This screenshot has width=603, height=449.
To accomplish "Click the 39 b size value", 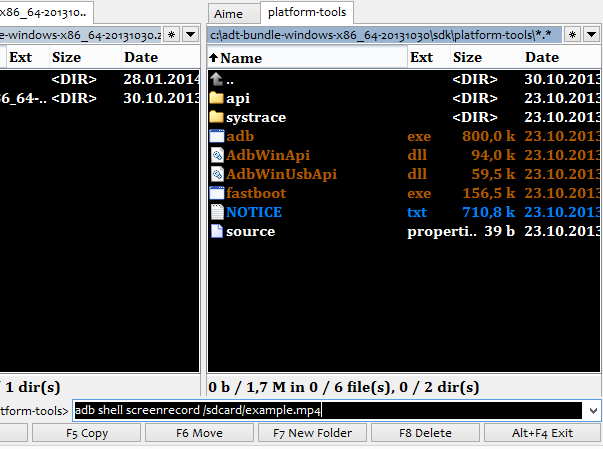I will pos(499,231).
